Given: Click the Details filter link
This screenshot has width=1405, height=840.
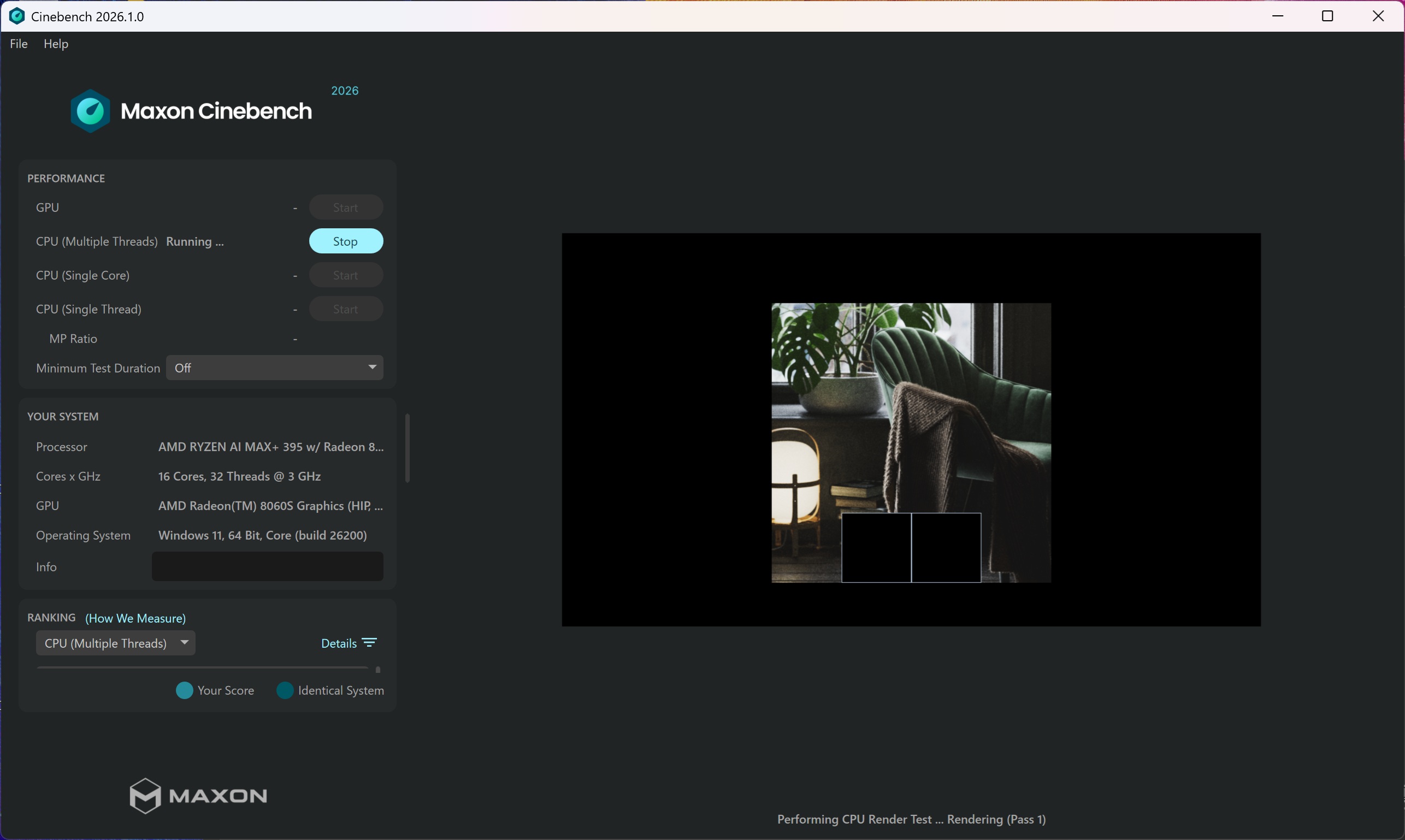Looking at the screenshot, I should 339,643.
